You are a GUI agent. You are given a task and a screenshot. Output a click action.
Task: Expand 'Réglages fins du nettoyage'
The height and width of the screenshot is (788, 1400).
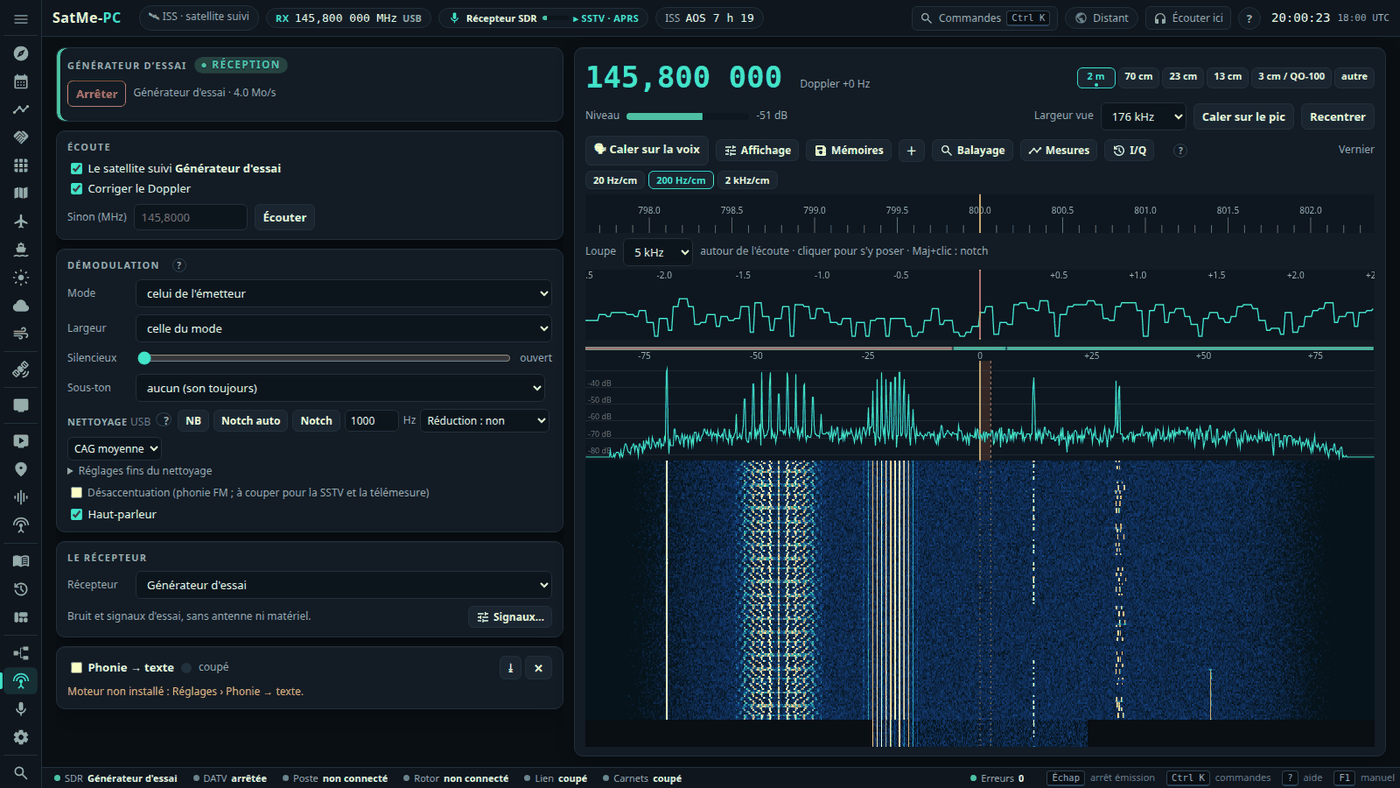pyautogui.click(x=140, y=471)
